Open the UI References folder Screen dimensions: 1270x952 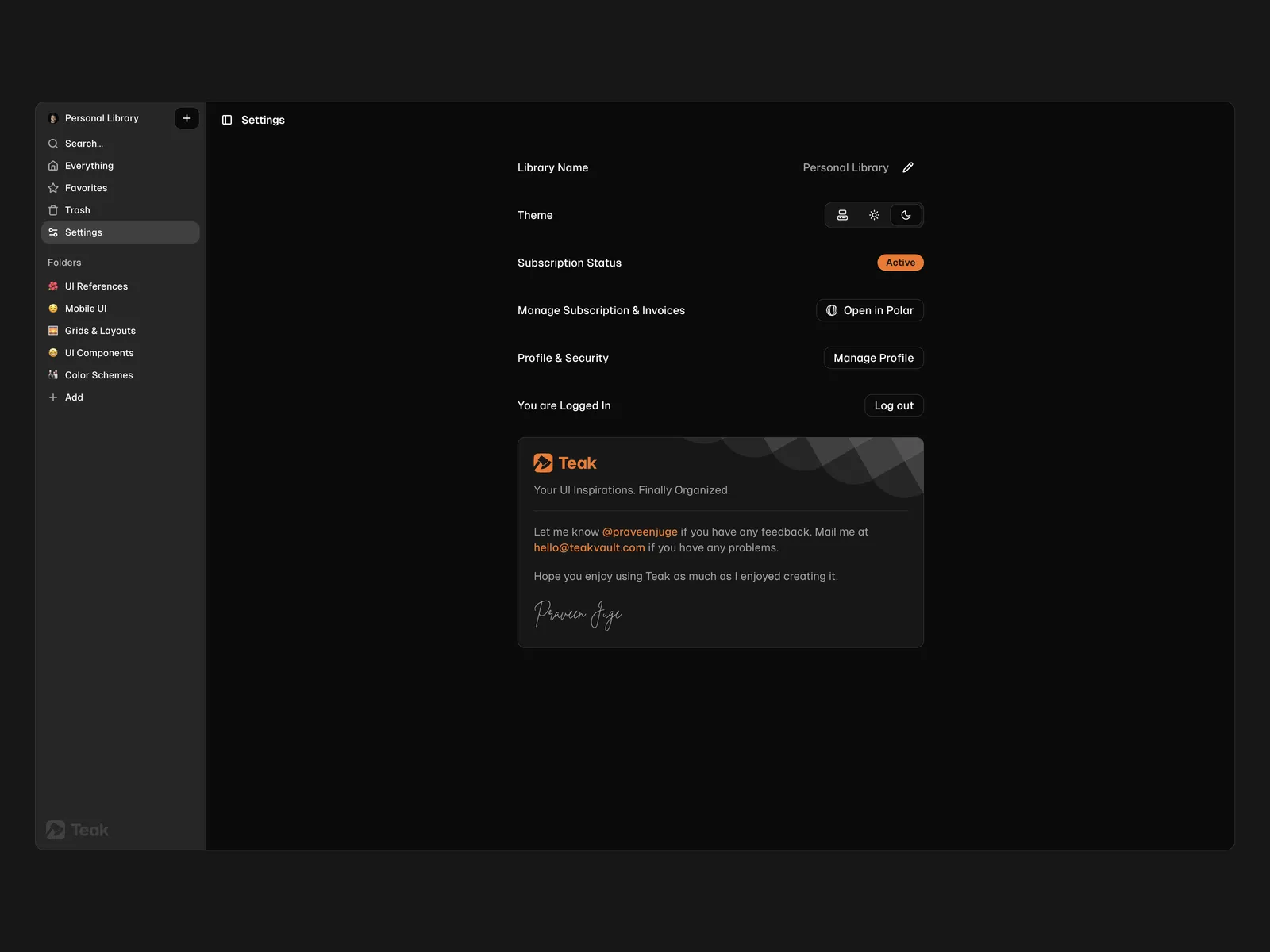(x=96, y=286)
